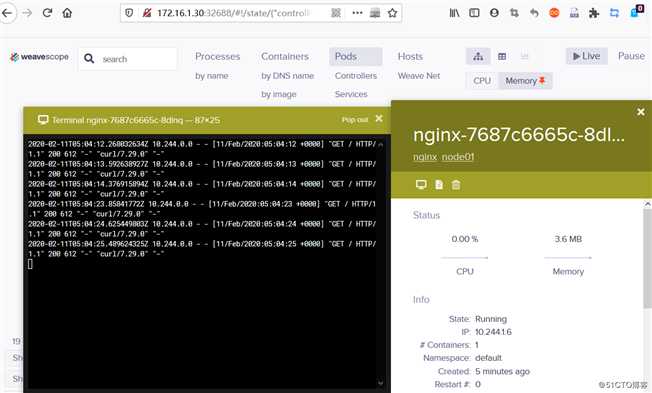Screen dimensions: 652x393
Task: Show containers by image
Action: coord(279,94)
